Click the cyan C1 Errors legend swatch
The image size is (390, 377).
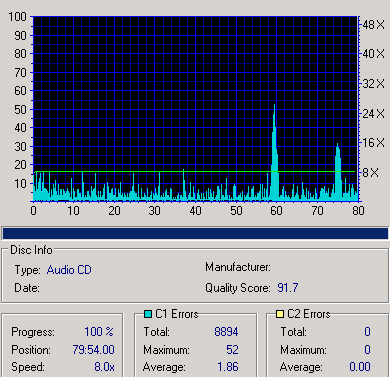click(x=148, y=314)
